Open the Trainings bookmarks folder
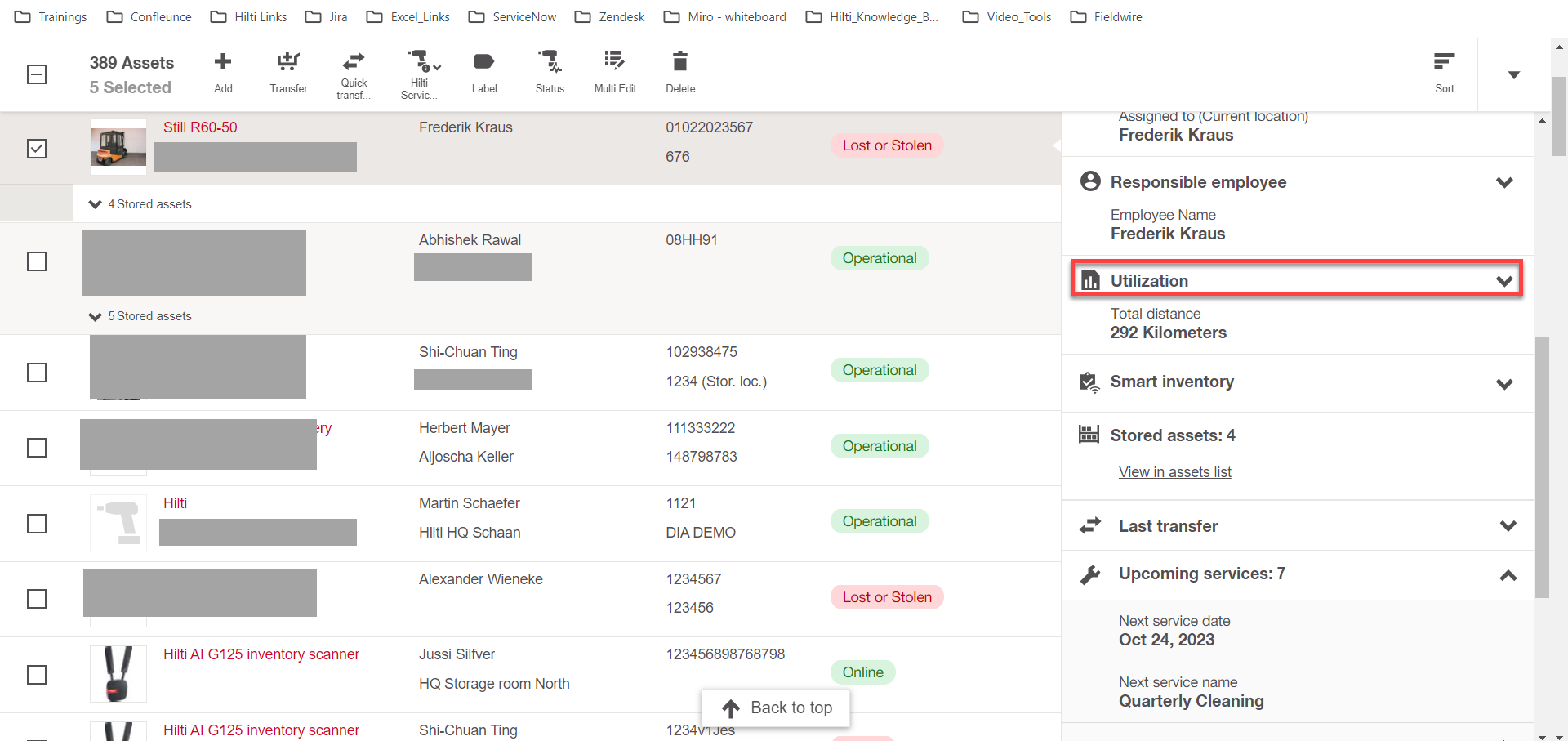This screenshot has height=741, width=1568. 51,16
